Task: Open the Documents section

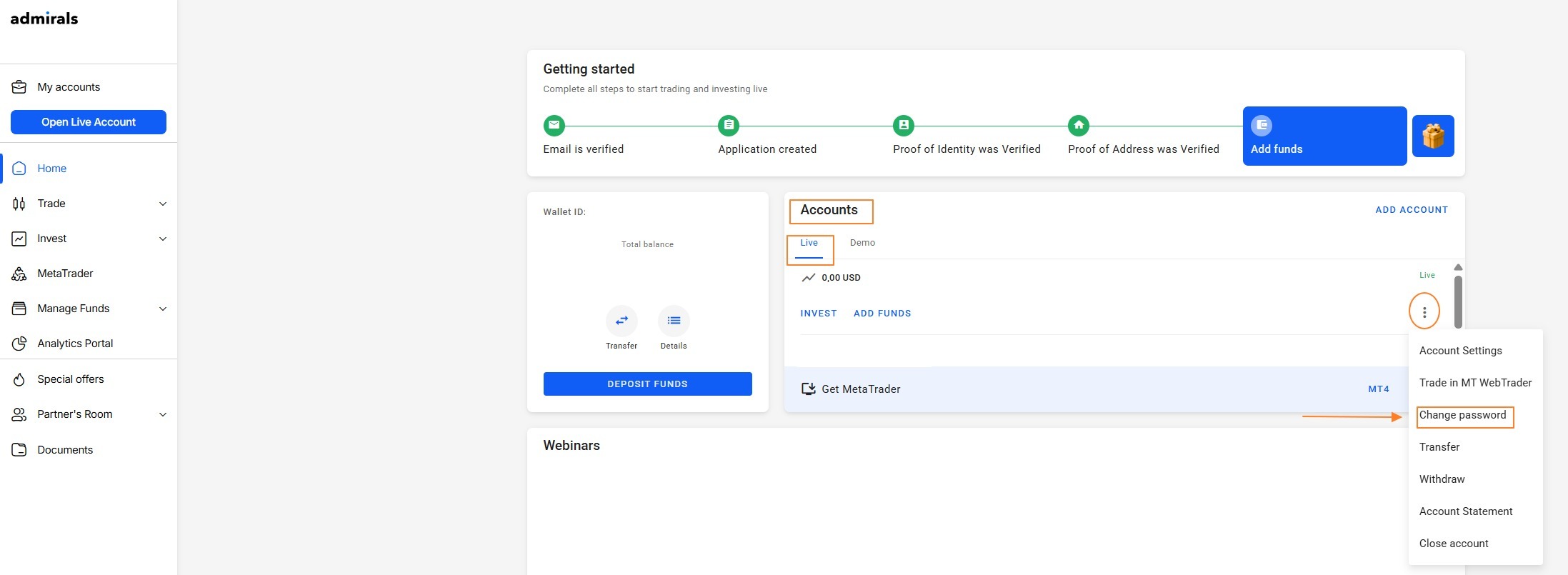Action: tap(65, 450)
